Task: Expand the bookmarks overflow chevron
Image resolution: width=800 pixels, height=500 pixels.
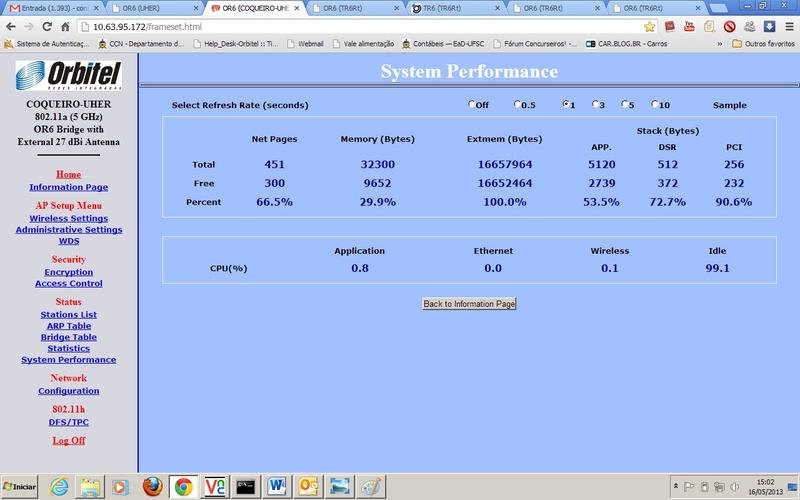Action: 720,44
